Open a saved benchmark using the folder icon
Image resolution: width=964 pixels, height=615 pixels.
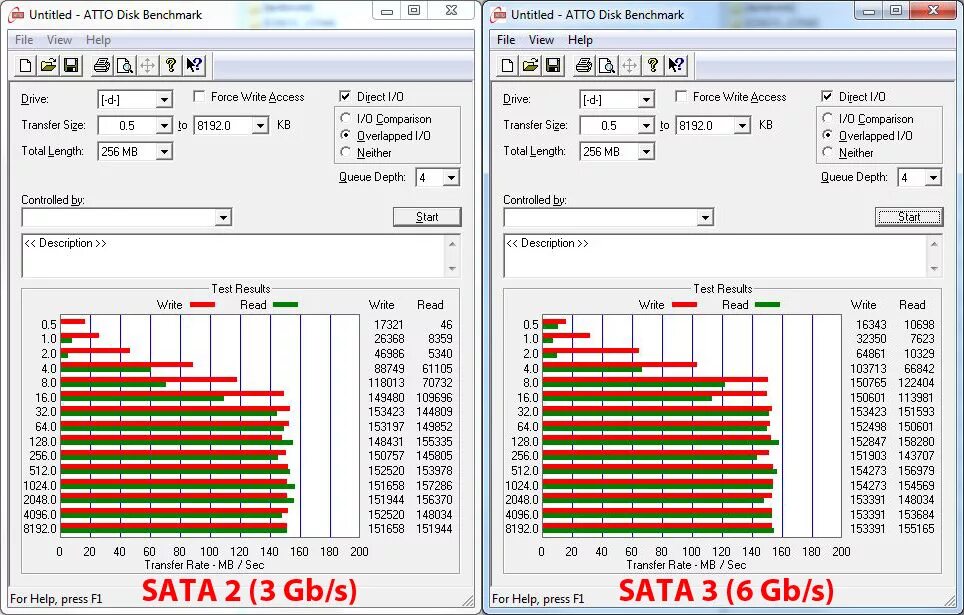click(47, 65)
